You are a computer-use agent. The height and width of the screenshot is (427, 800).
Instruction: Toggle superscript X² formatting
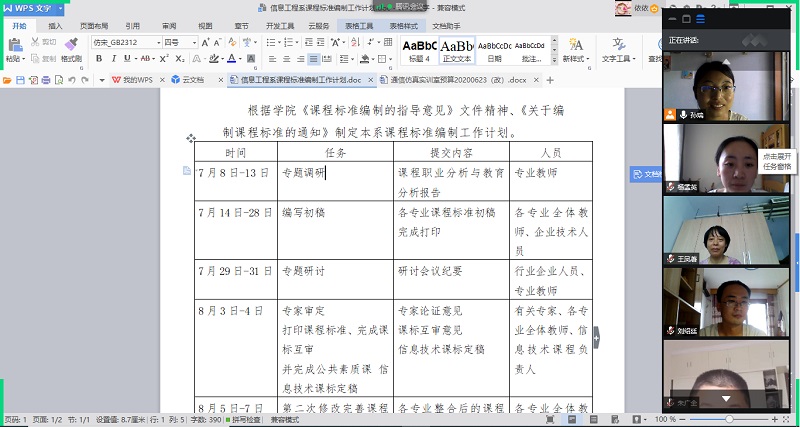point(164,59)
